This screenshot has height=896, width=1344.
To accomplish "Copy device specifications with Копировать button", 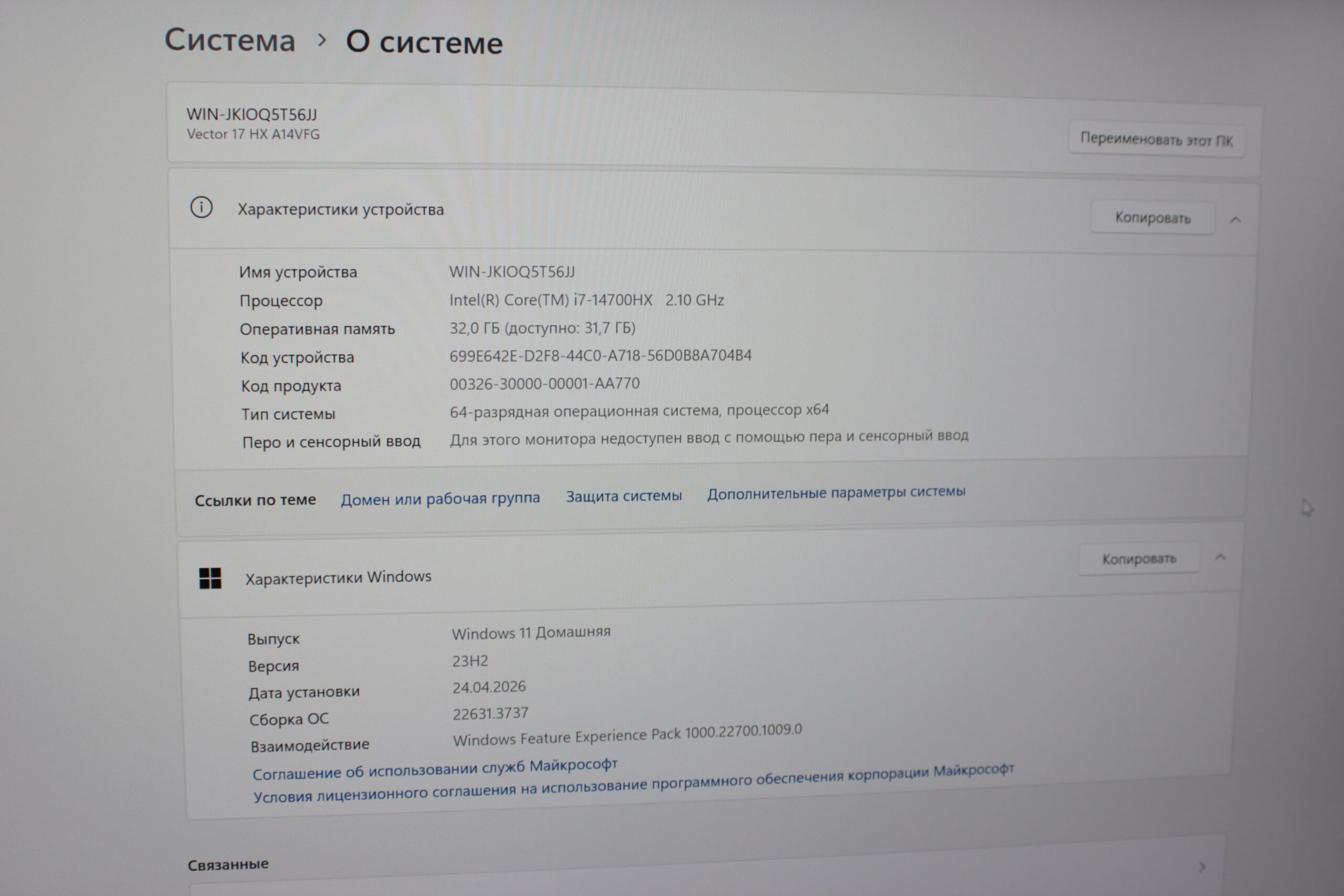I will [1152, 218].
